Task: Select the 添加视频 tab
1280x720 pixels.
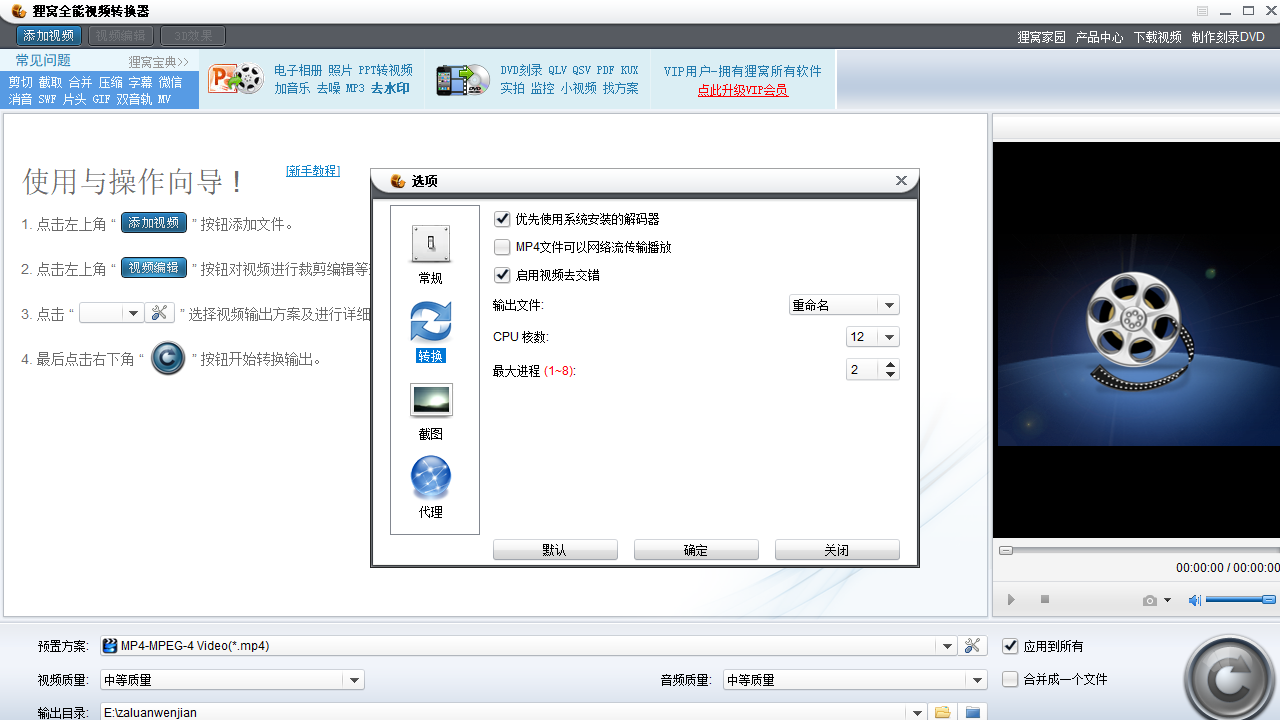Action: (48, 34)
